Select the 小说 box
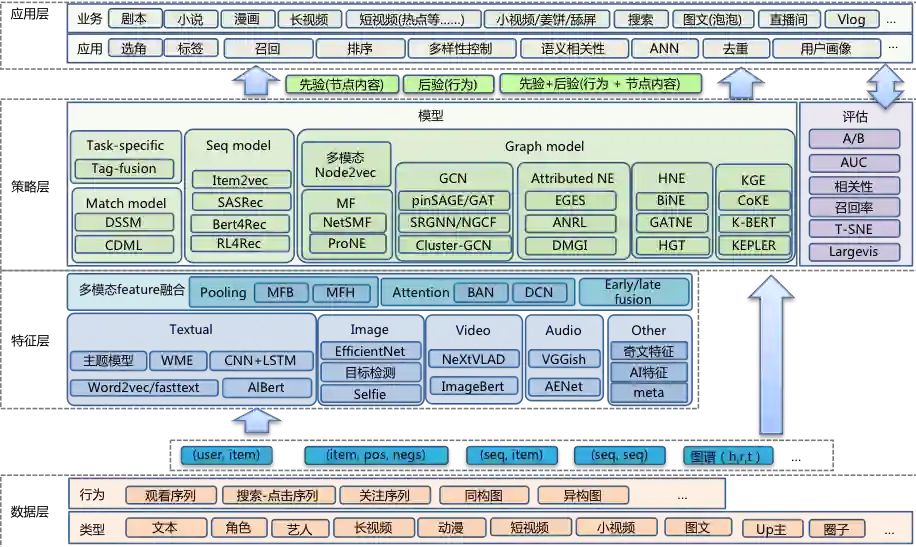916x547 pixels. click(x=190, y=19)
